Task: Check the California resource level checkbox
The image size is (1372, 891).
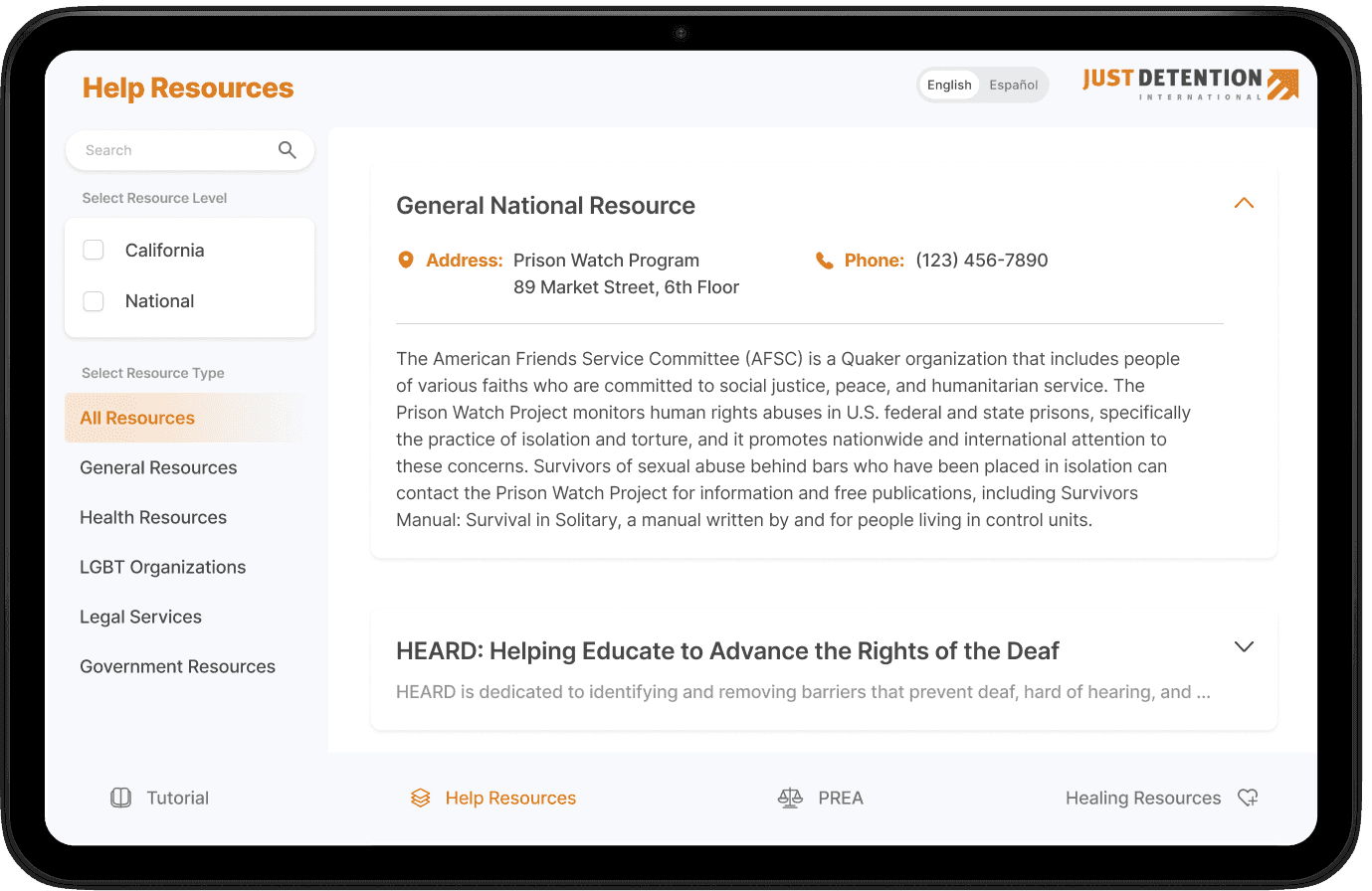Action: tap(94, 250)
